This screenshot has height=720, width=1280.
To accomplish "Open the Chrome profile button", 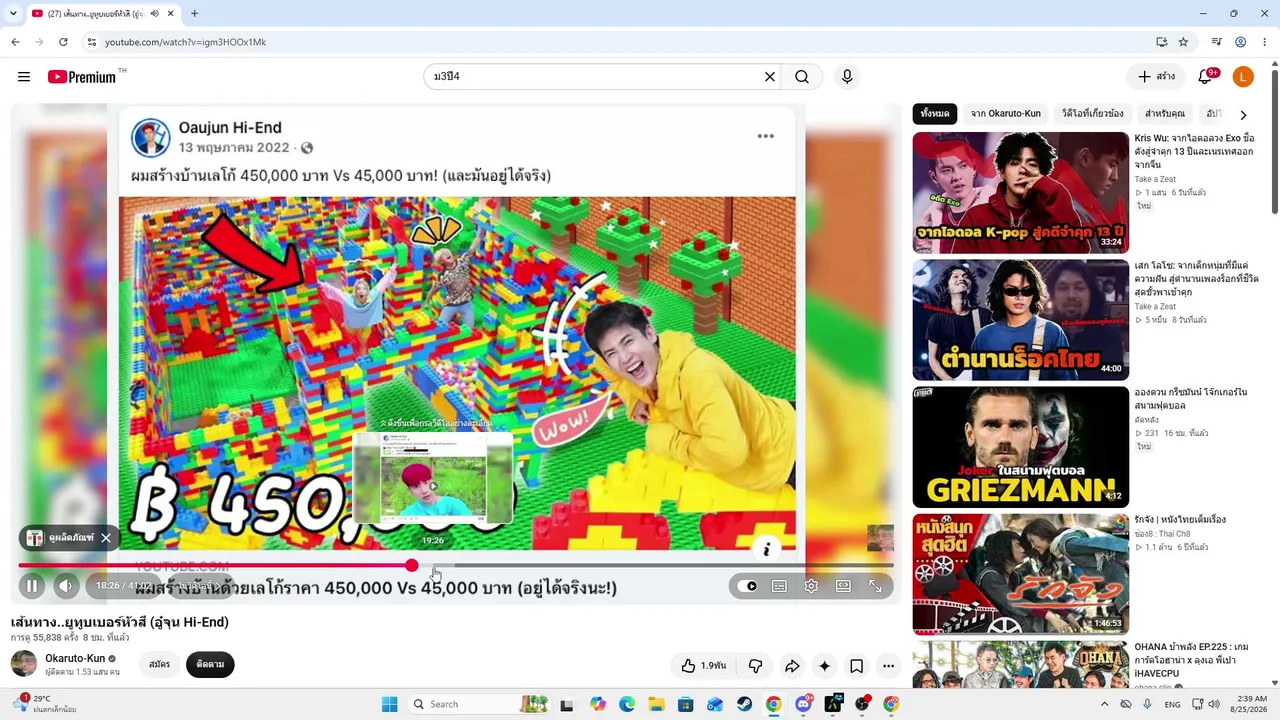I will coord(1240,42).
